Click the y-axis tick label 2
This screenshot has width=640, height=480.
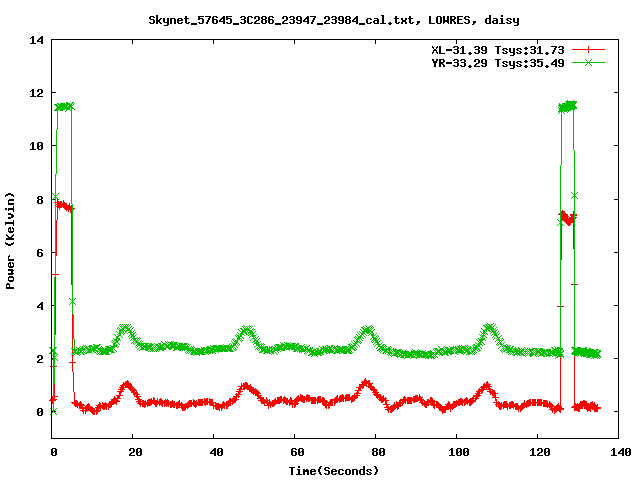tap(40, 359)
